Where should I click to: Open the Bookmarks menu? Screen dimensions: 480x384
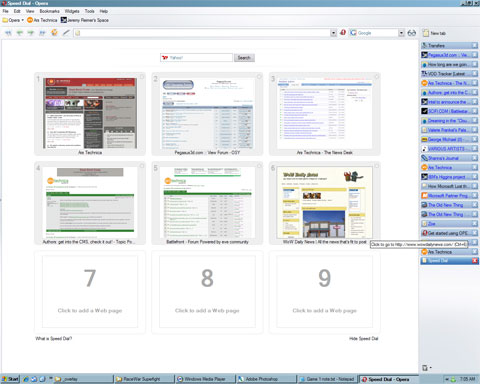49,11
